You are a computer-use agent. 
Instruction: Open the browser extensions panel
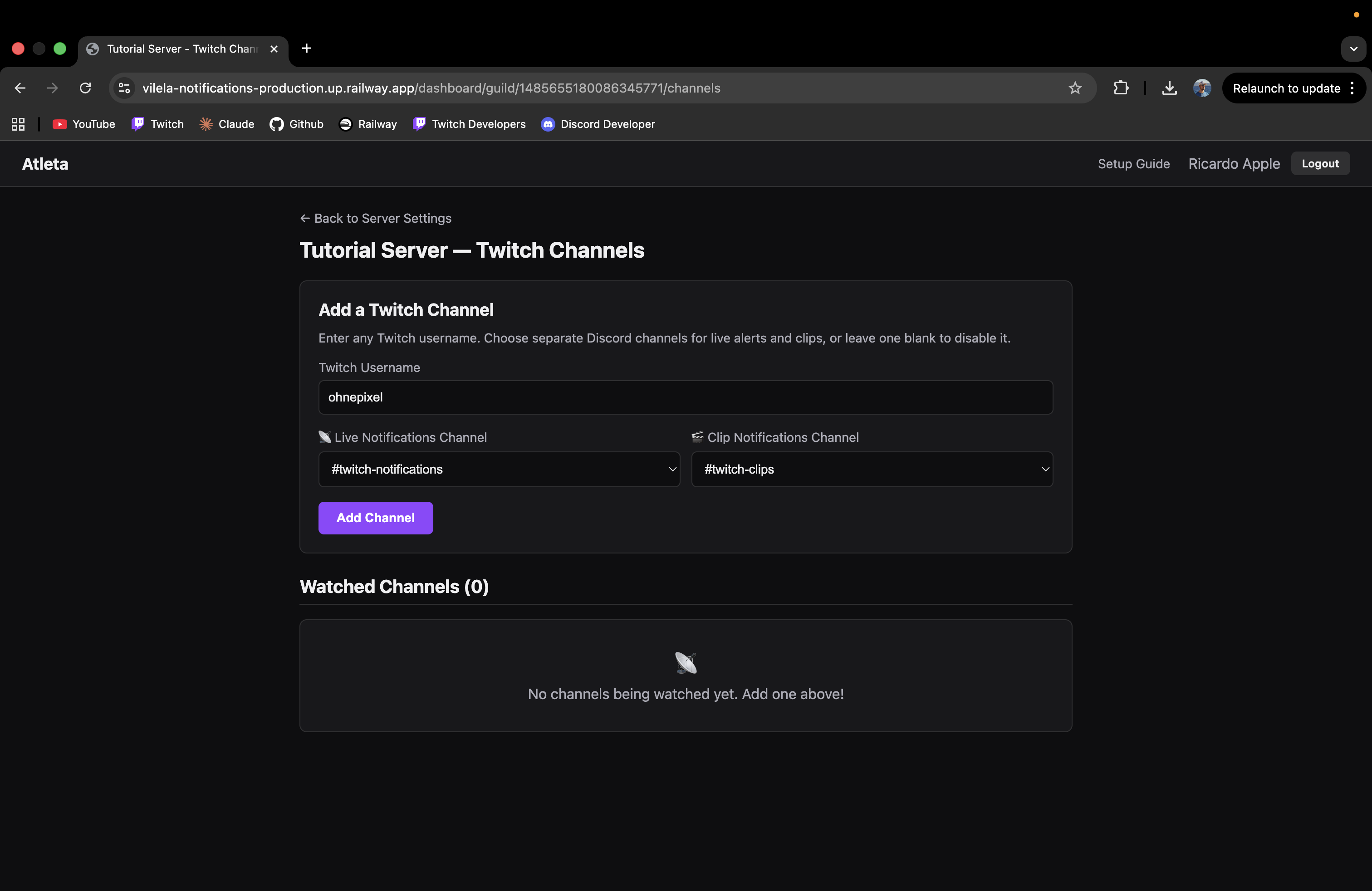(x=1120, y=88)
